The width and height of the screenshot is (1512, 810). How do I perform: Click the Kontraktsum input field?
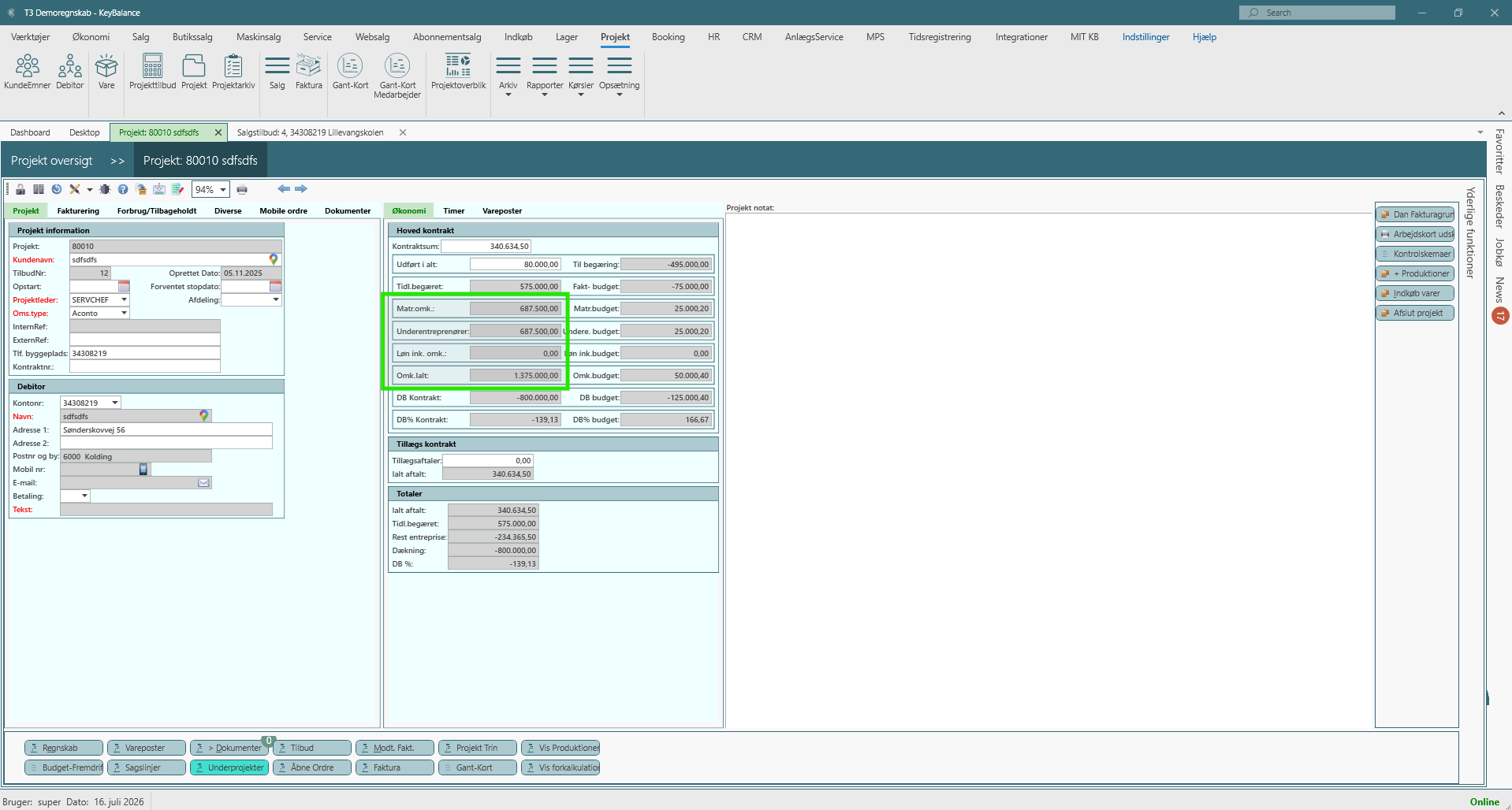click(x=486, y=247)
